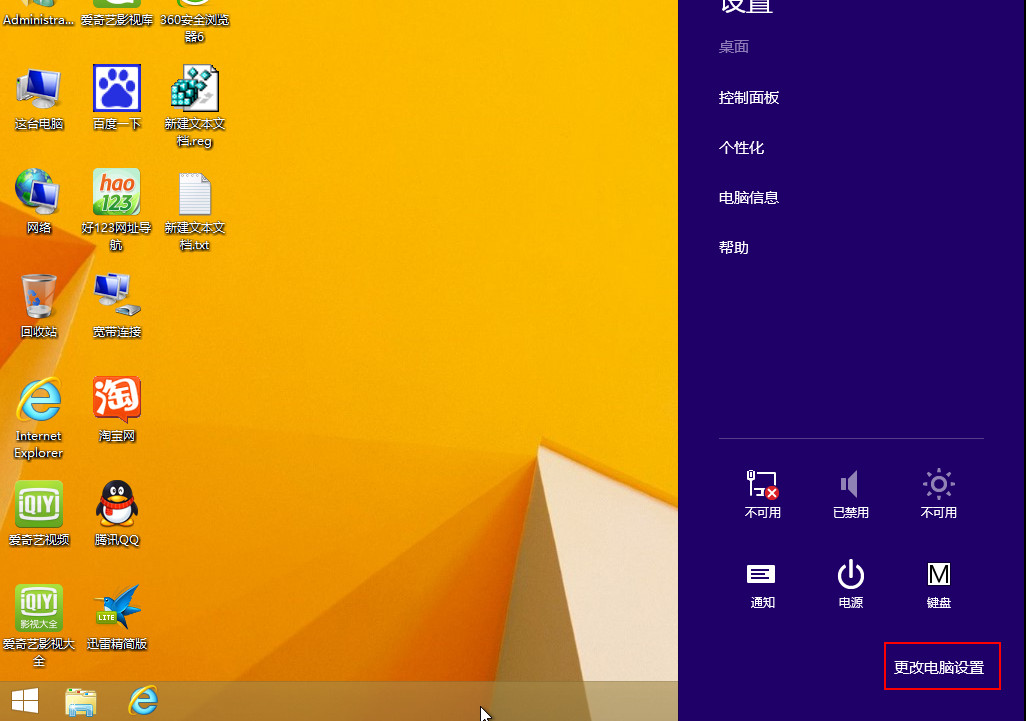The image size is (1026, 721).
Task: Select the 腾讯QQ penguin desktop icon
Action: [x=117, y=514]
